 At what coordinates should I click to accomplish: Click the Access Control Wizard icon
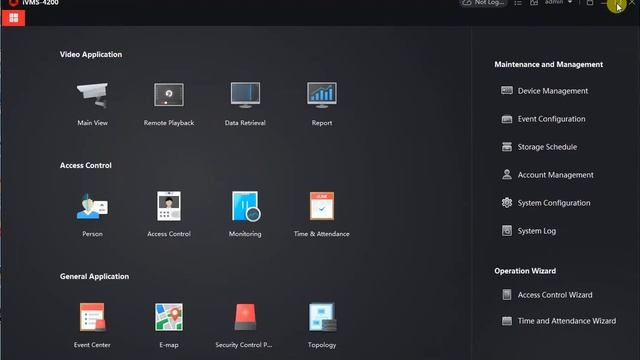tap(507, 295)
